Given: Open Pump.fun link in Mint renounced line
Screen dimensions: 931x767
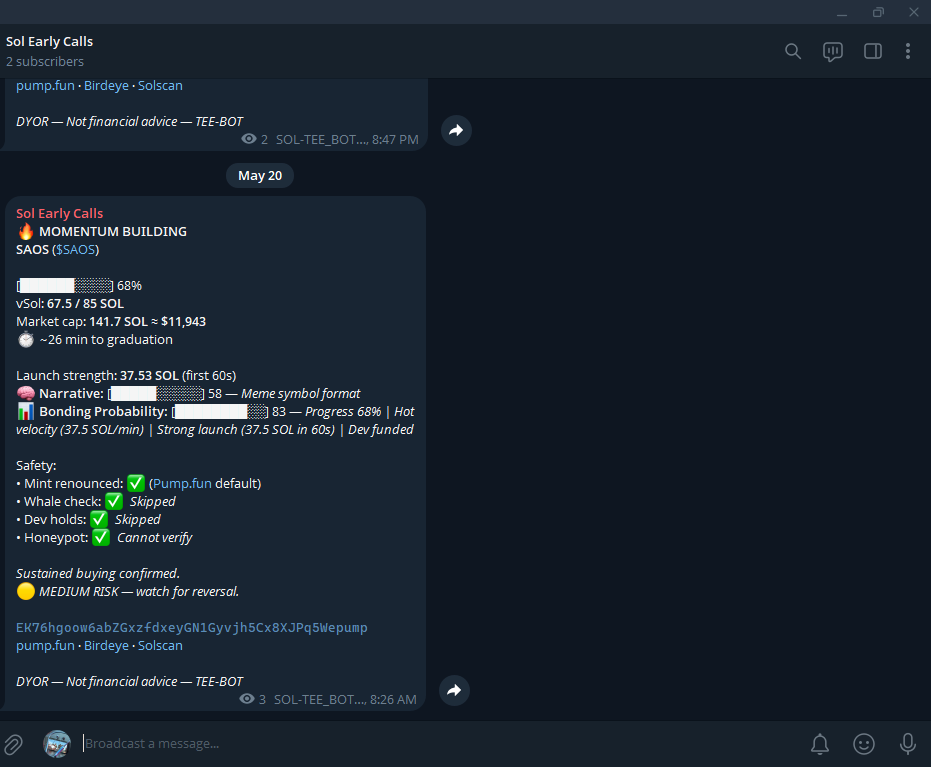Looking at the screenshot, I should (x=182, y=483).
